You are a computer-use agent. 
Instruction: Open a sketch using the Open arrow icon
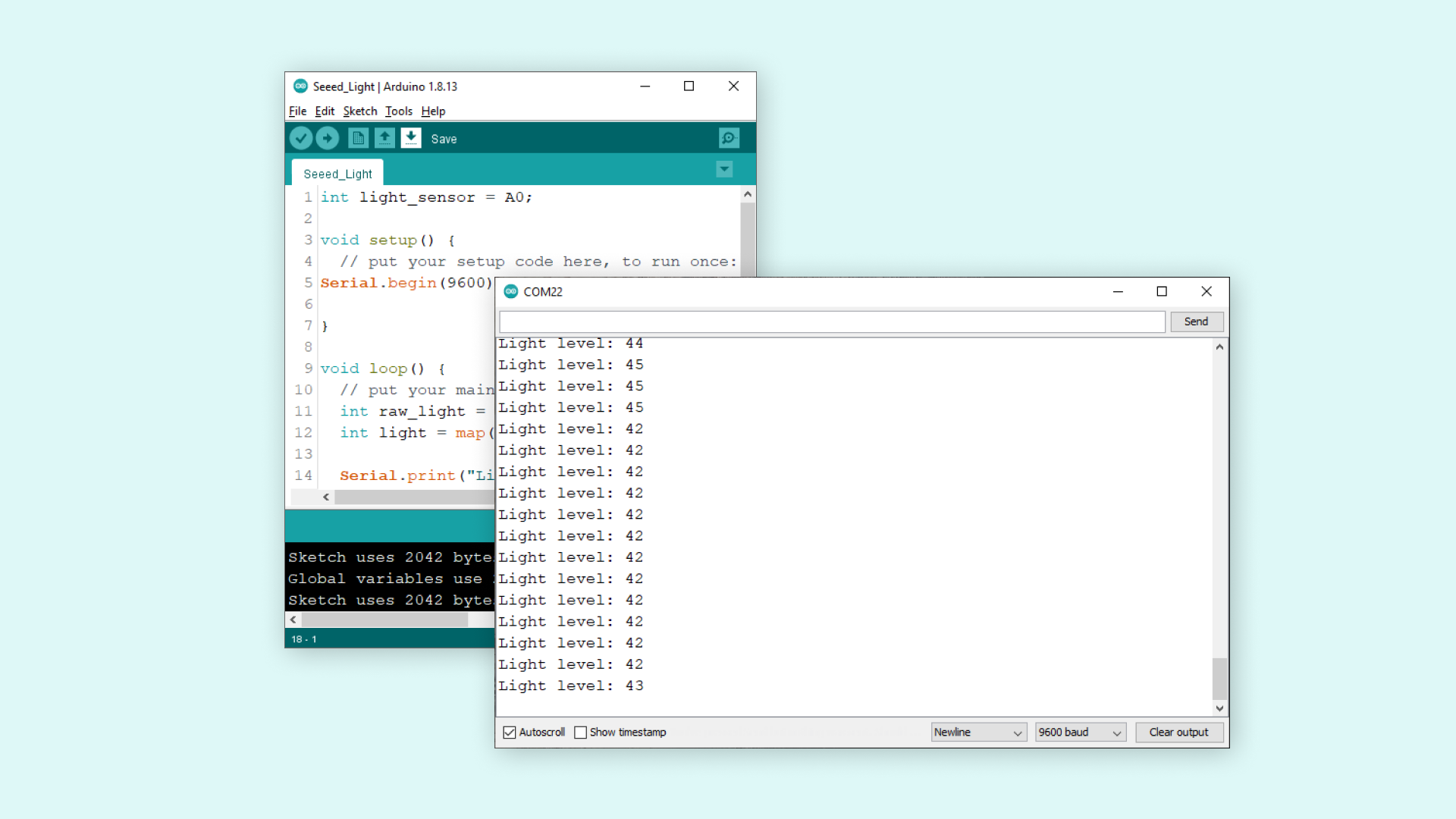point(384,138)
